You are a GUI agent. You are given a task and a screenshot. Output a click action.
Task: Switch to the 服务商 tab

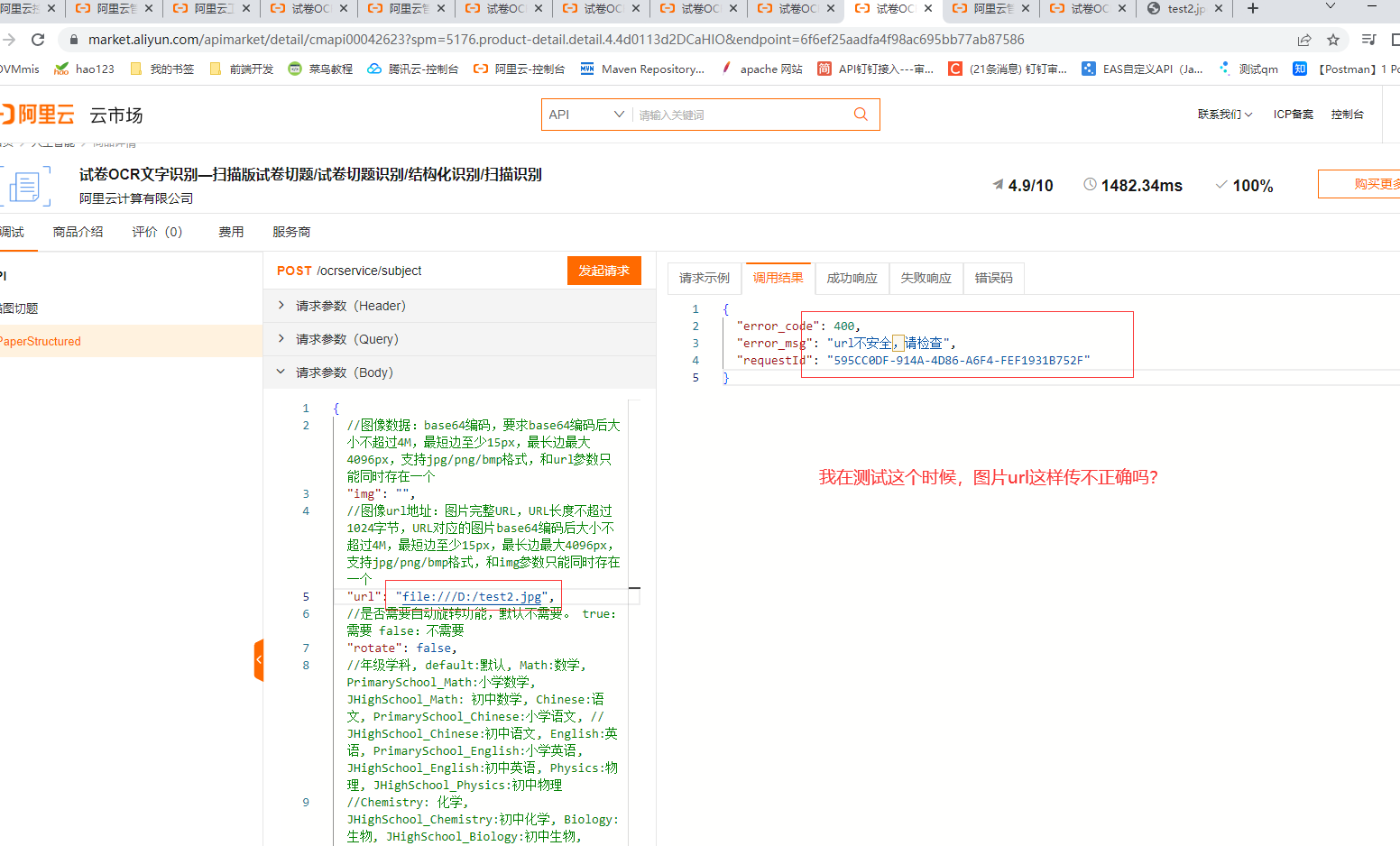pos(291,232)
